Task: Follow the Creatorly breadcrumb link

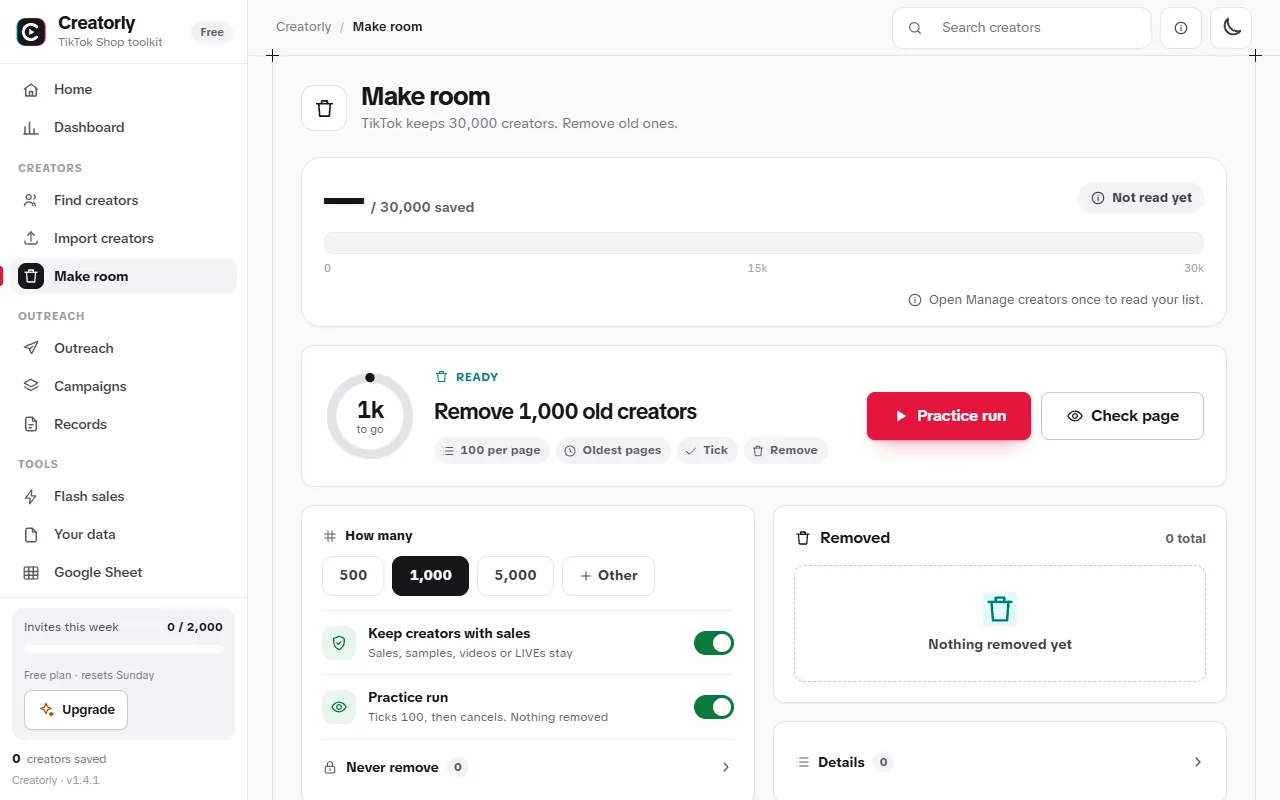Action: (x=304, y=27)
